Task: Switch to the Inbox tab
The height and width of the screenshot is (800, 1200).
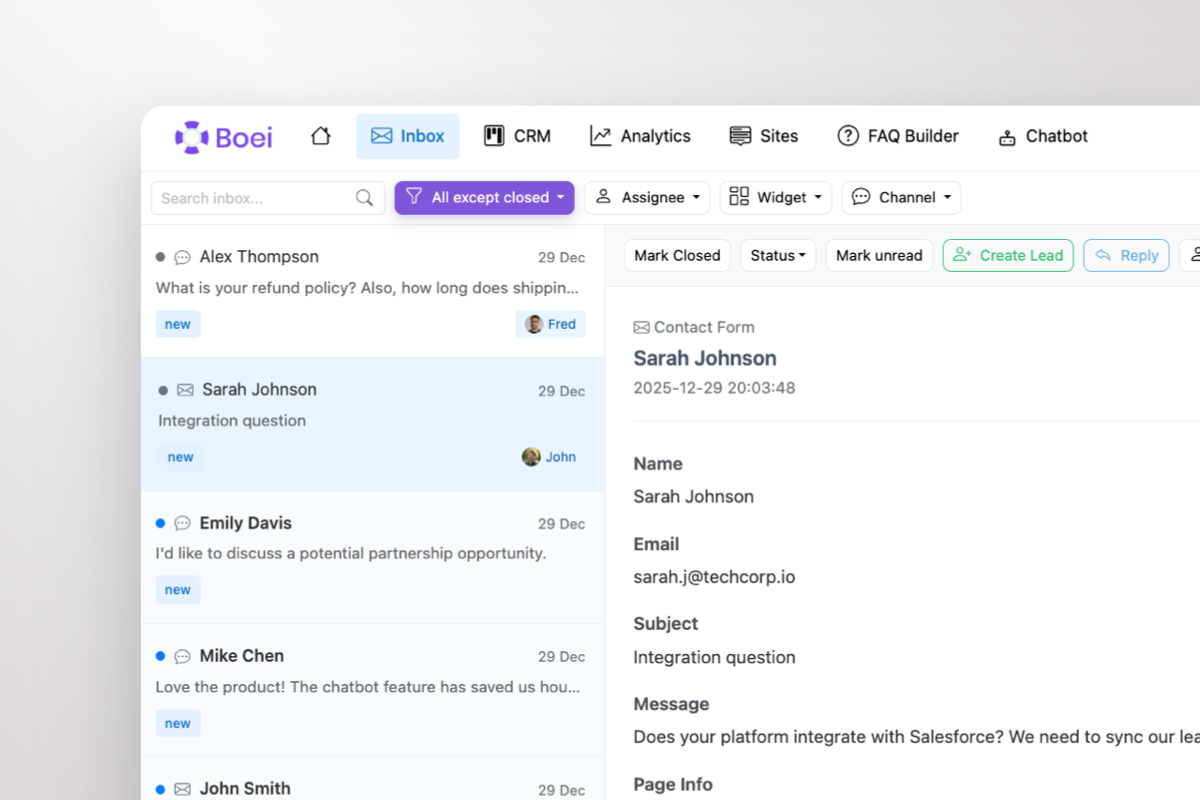Action: [x=407, y=135]
